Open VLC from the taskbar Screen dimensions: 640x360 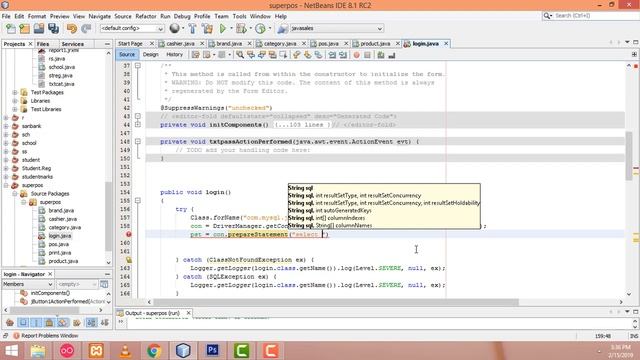tap(125, 350)
